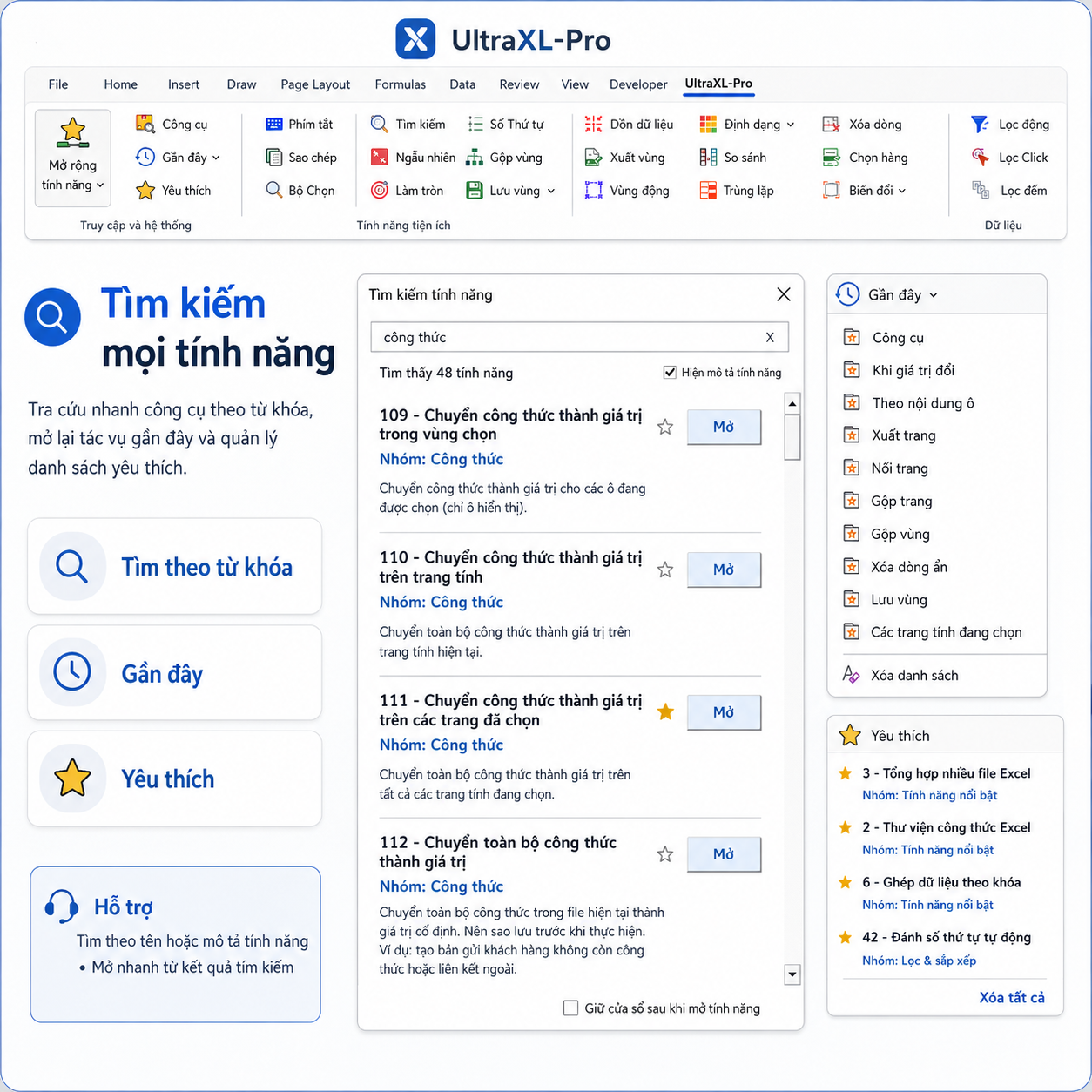1092x1092 pixels.
Task: Open Tìm kiếm in the ribbon
Action: click(408, 124)
